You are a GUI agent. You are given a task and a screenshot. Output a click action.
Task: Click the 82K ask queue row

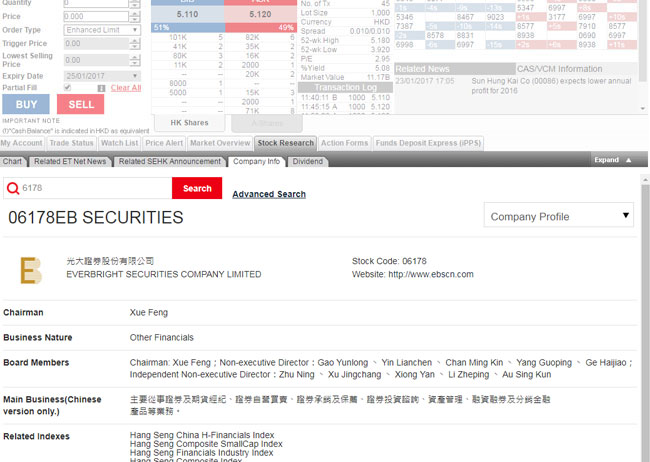click(261, 37)
